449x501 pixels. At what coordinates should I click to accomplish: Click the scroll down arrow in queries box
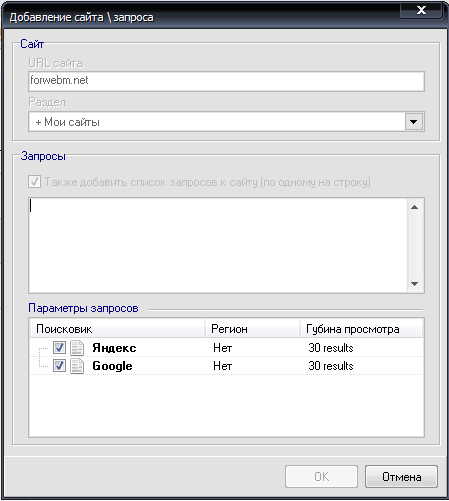pyautogui.click(x=414, y=284)
